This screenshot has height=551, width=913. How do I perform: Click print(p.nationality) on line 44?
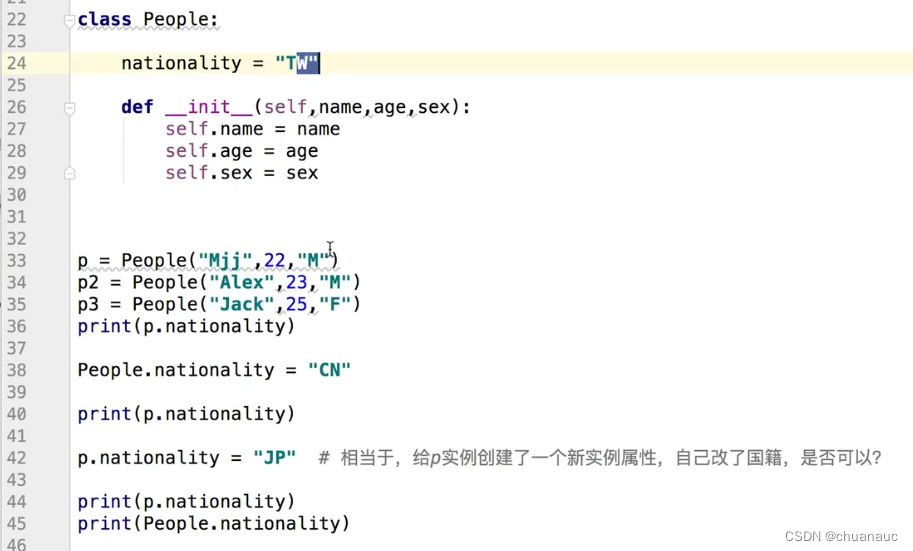pyautogui.click(x=186, y=501)
